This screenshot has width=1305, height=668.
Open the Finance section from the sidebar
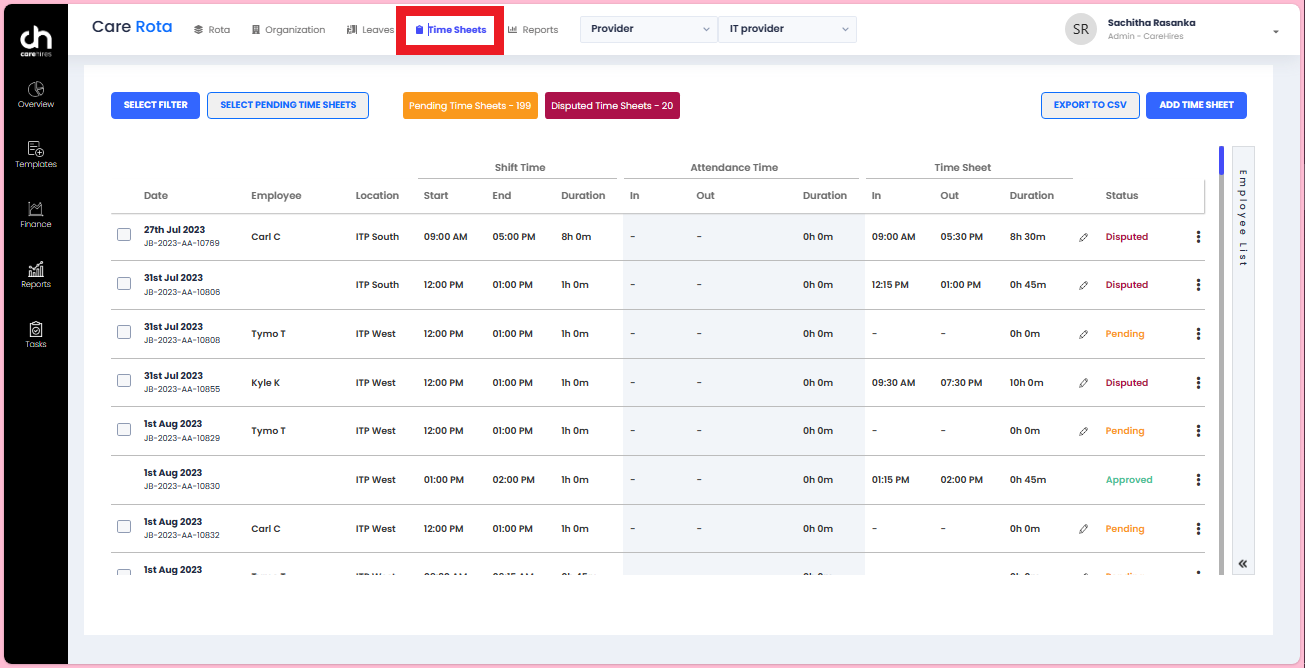click(x=35, y=215)
